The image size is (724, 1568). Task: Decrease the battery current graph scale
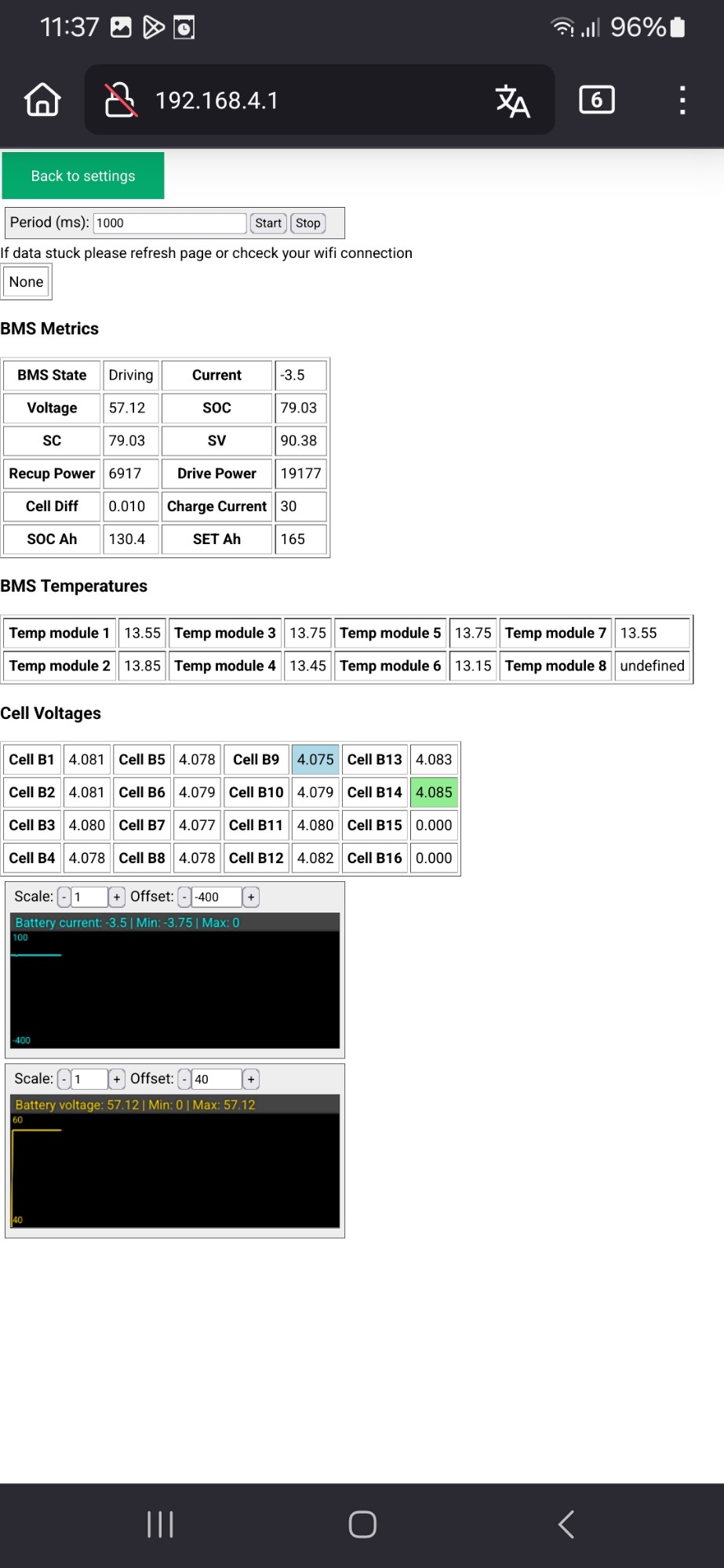[64, 897]
